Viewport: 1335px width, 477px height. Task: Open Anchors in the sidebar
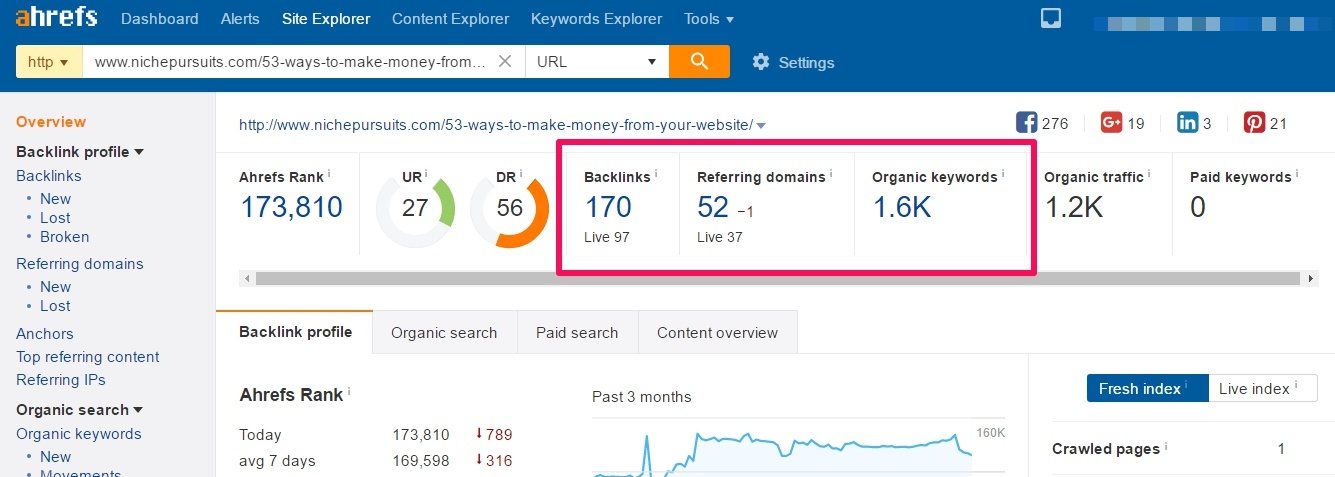coord(45,334)
